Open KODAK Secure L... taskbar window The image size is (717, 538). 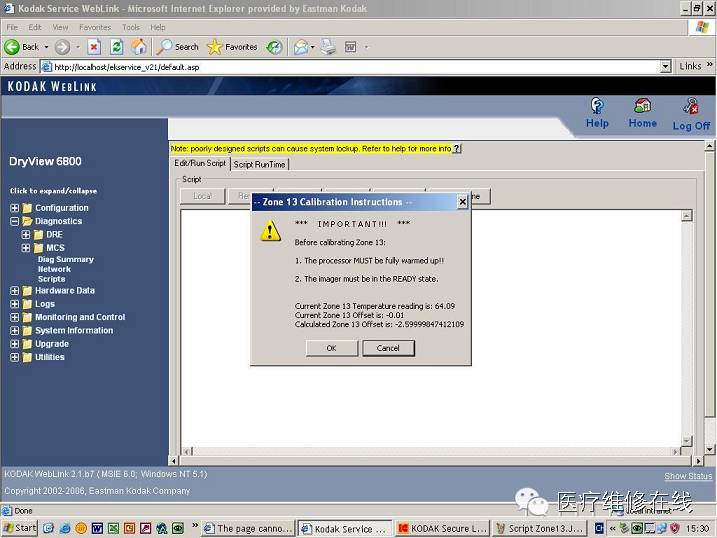tap(442, 528)
